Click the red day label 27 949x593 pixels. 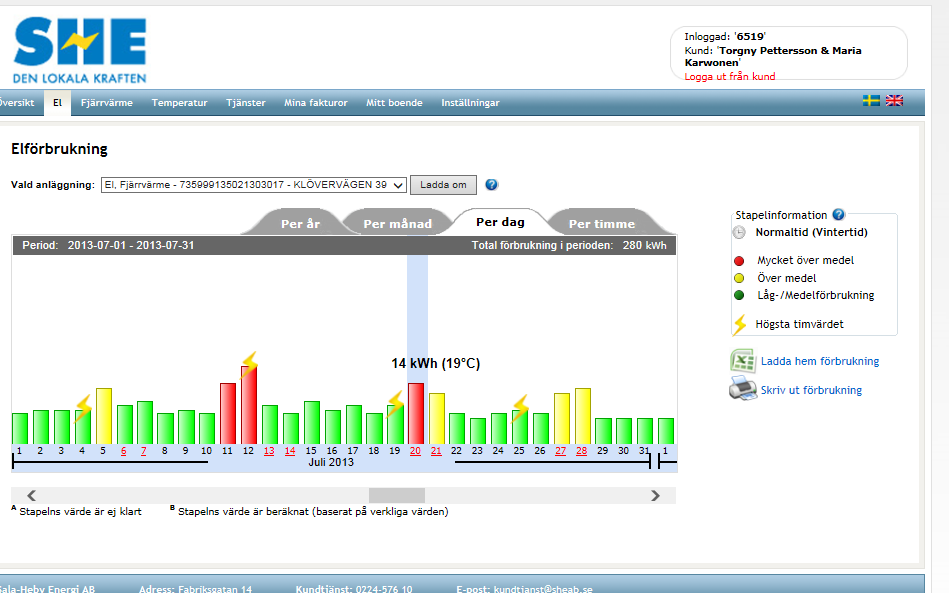[x=560, y=451]
